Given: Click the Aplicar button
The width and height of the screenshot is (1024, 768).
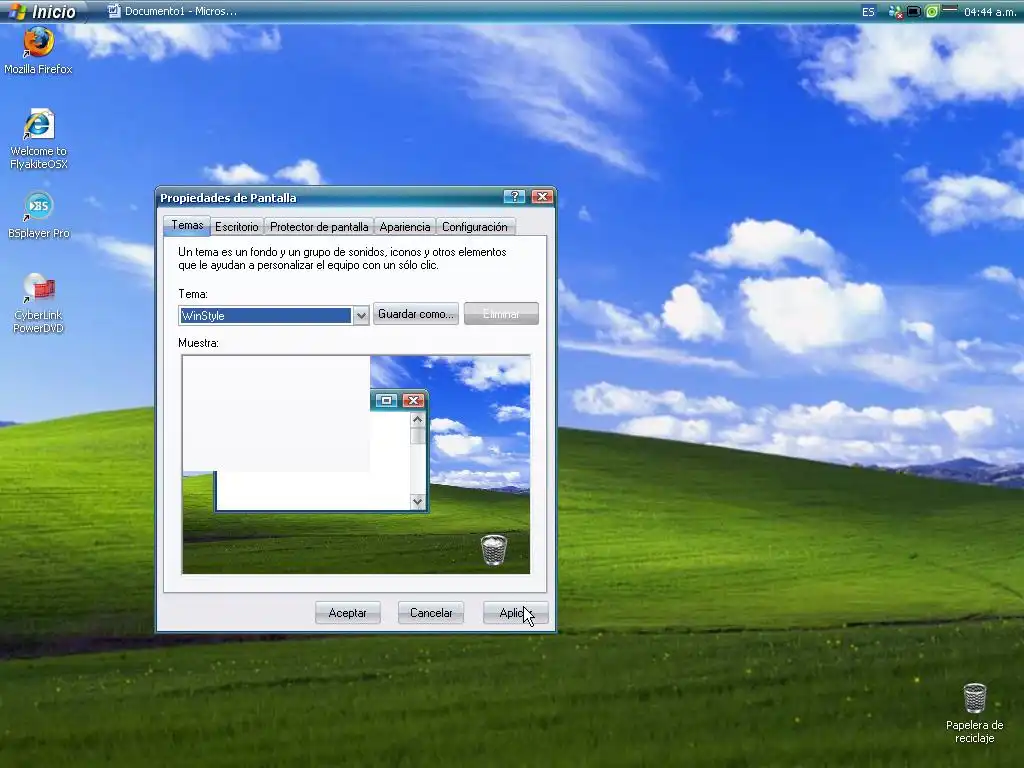Looking at the screenshot, I should [515, 613].
